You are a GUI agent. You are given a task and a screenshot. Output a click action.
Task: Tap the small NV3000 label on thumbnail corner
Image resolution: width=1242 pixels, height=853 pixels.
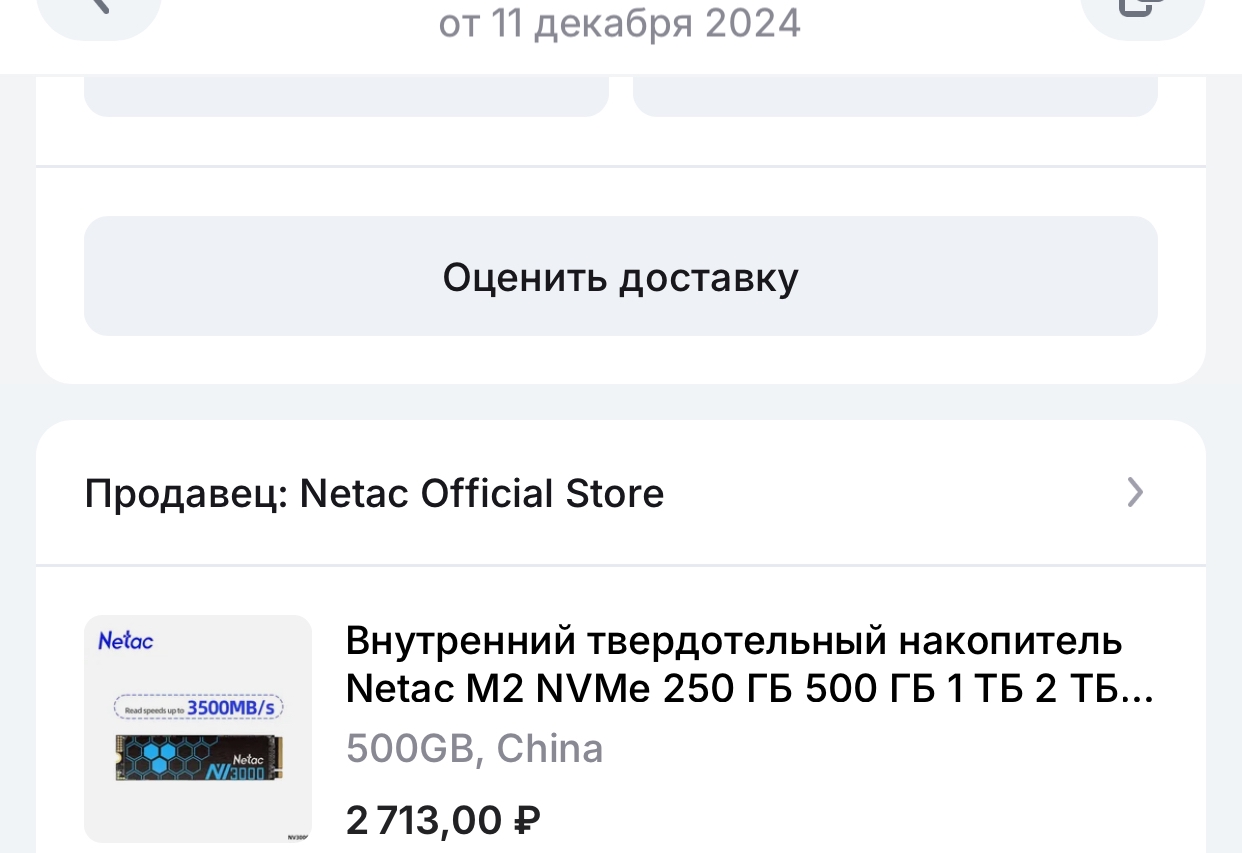pos(297,834)
